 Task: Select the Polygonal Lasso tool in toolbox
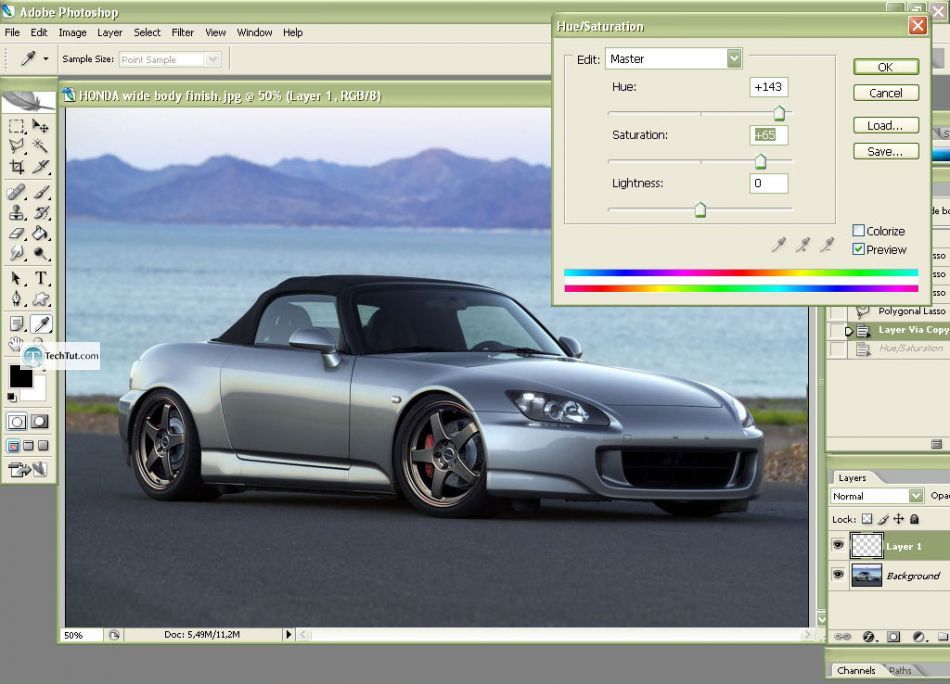click(17, 145)
